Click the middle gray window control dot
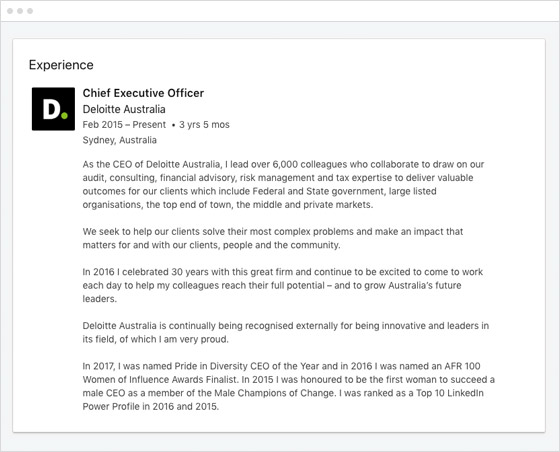This screenshot has height=452, width=560. point(20,11)
